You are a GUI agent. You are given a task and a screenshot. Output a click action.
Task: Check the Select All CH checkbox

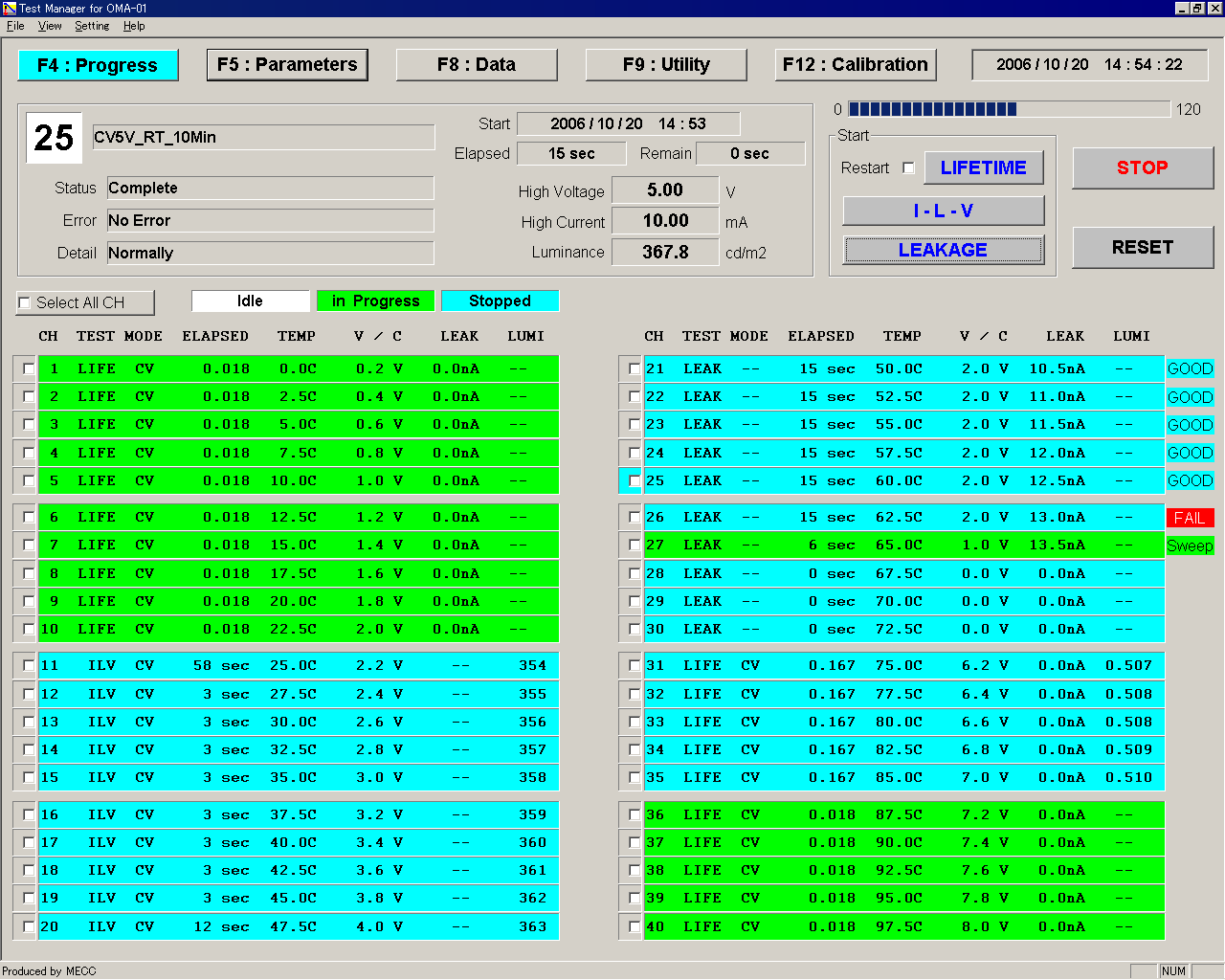pyautogui.click(x=24, y=303)
